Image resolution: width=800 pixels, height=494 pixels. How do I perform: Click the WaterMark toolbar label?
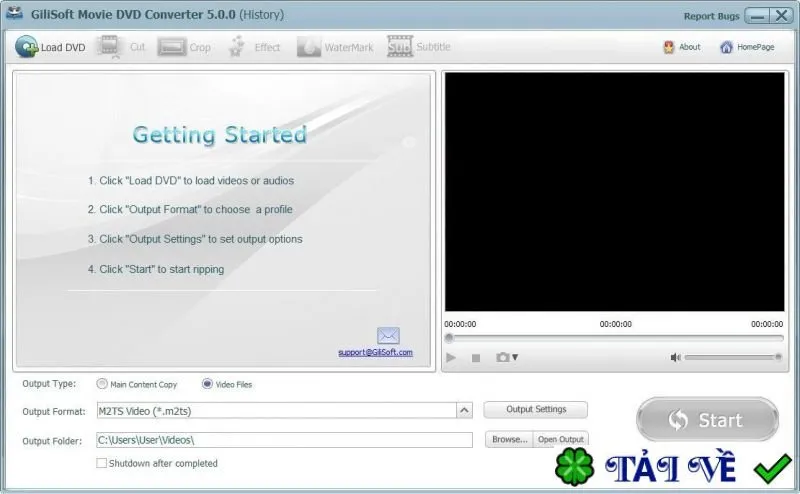tap(349, 47)
